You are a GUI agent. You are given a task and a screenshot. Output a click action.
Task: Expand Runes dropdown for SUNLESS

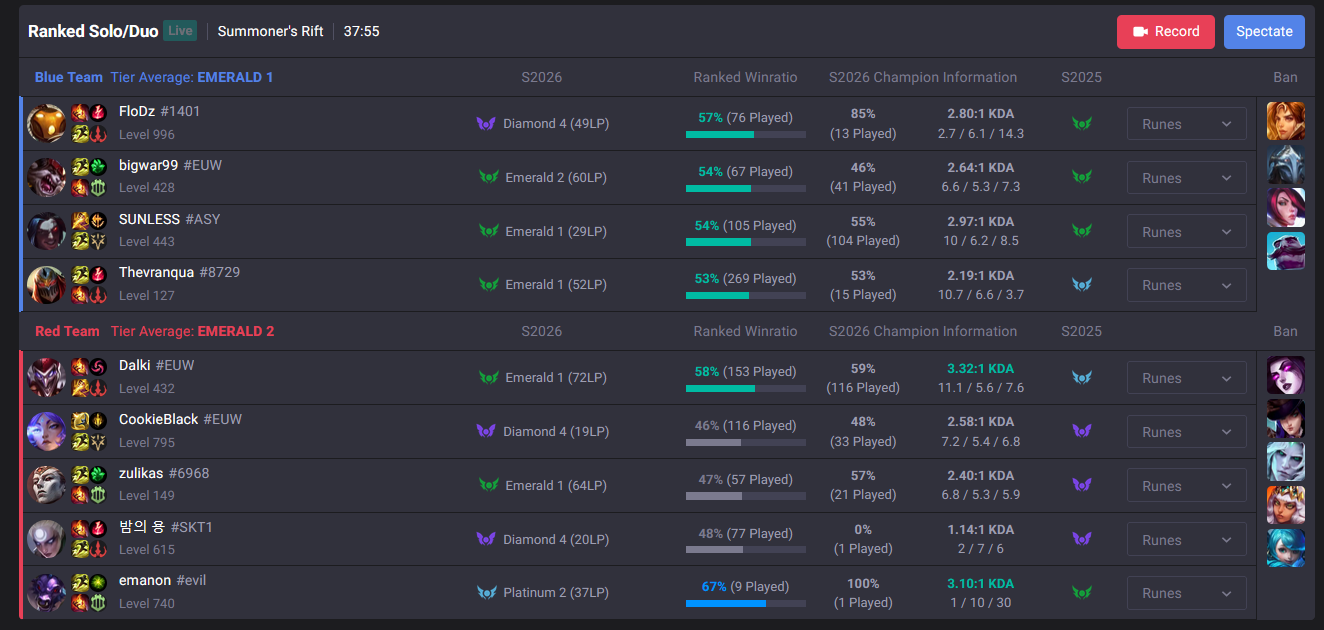coord(1186,232)
